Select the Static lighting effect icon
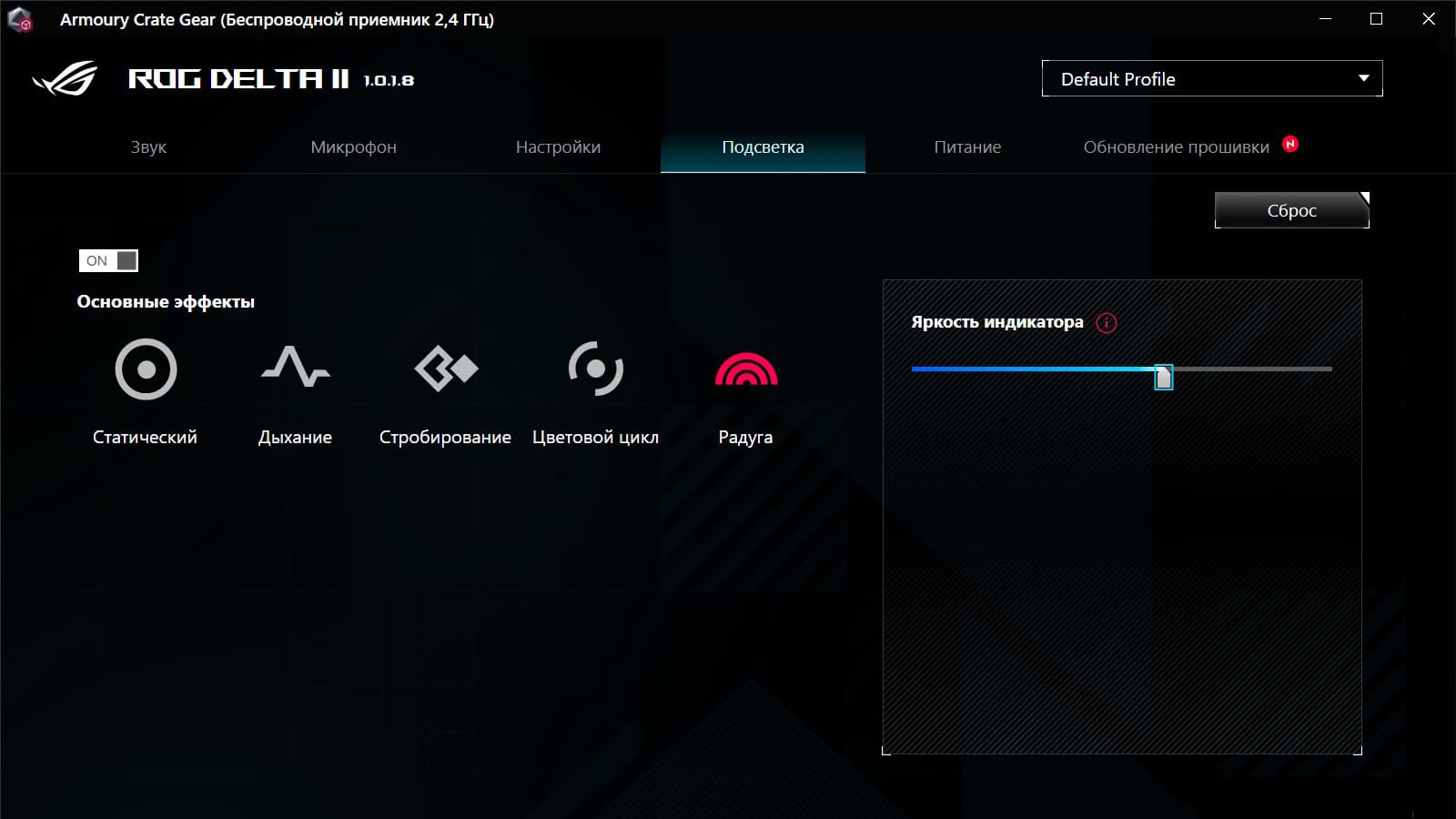 pos(146,369)
